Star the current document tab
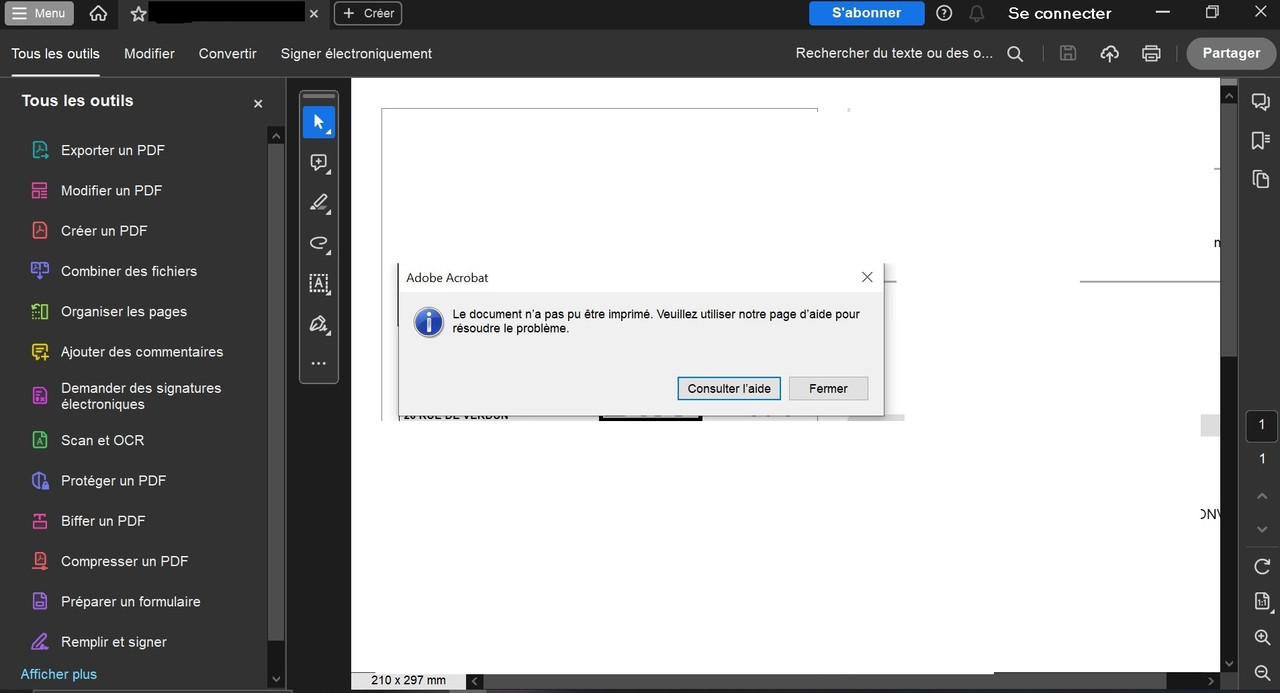 tap(138, 14)
